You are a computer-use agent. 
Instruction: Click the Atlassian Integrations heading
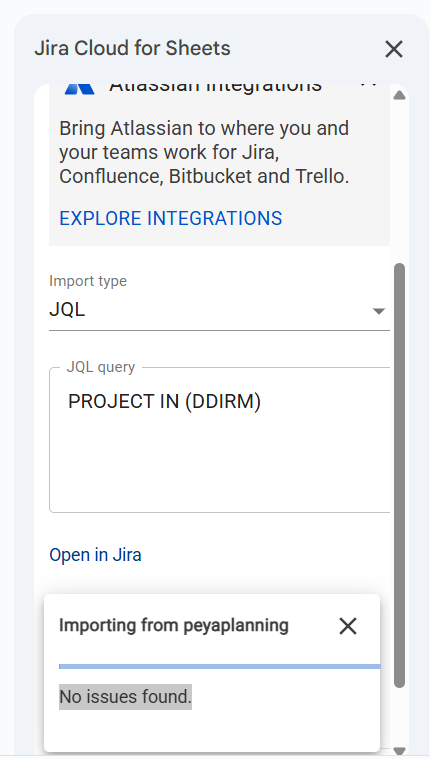click(x=215, y=87)
